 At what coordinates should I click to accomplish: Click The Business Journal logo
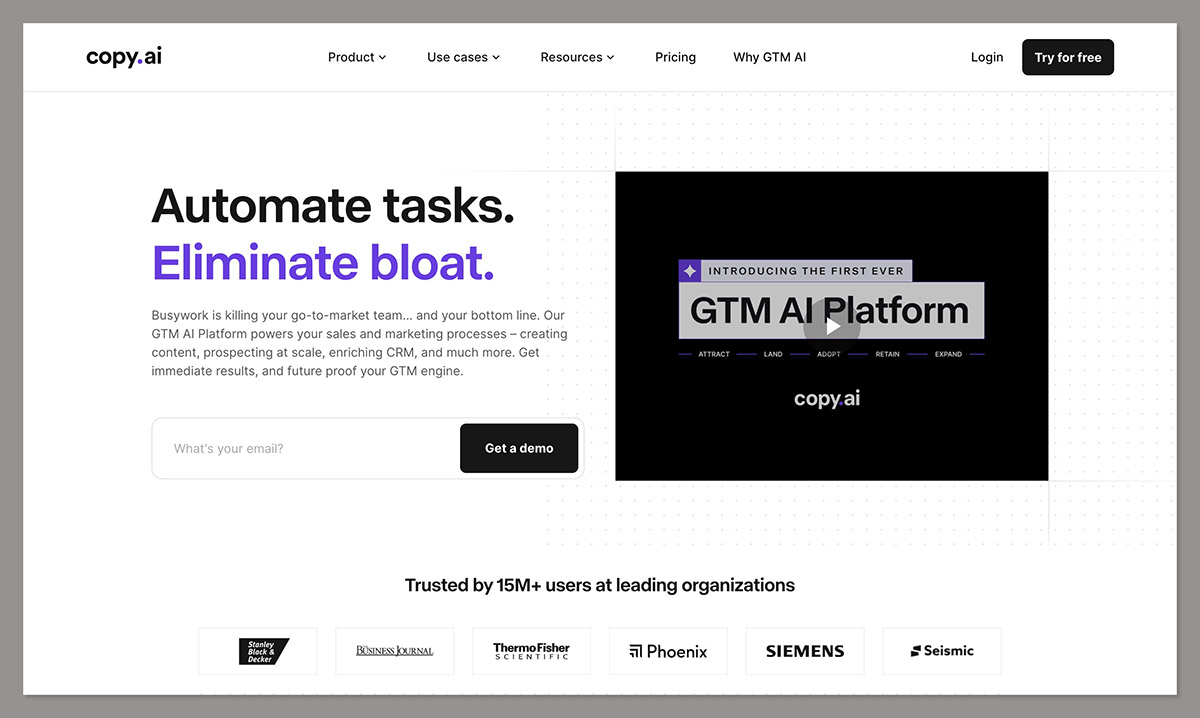tap(394, 650)
